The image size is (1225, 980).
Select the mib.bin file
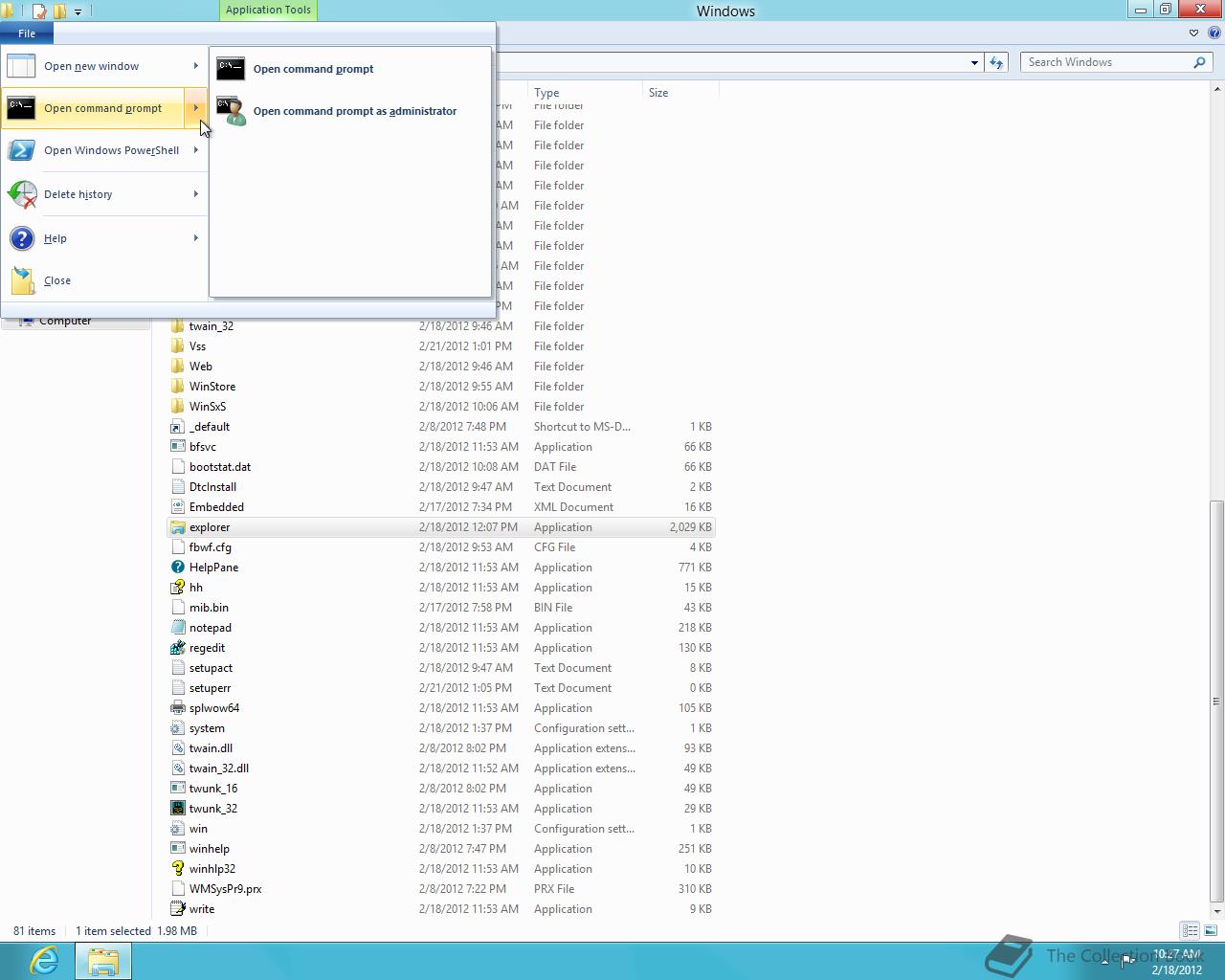point(209,608)
